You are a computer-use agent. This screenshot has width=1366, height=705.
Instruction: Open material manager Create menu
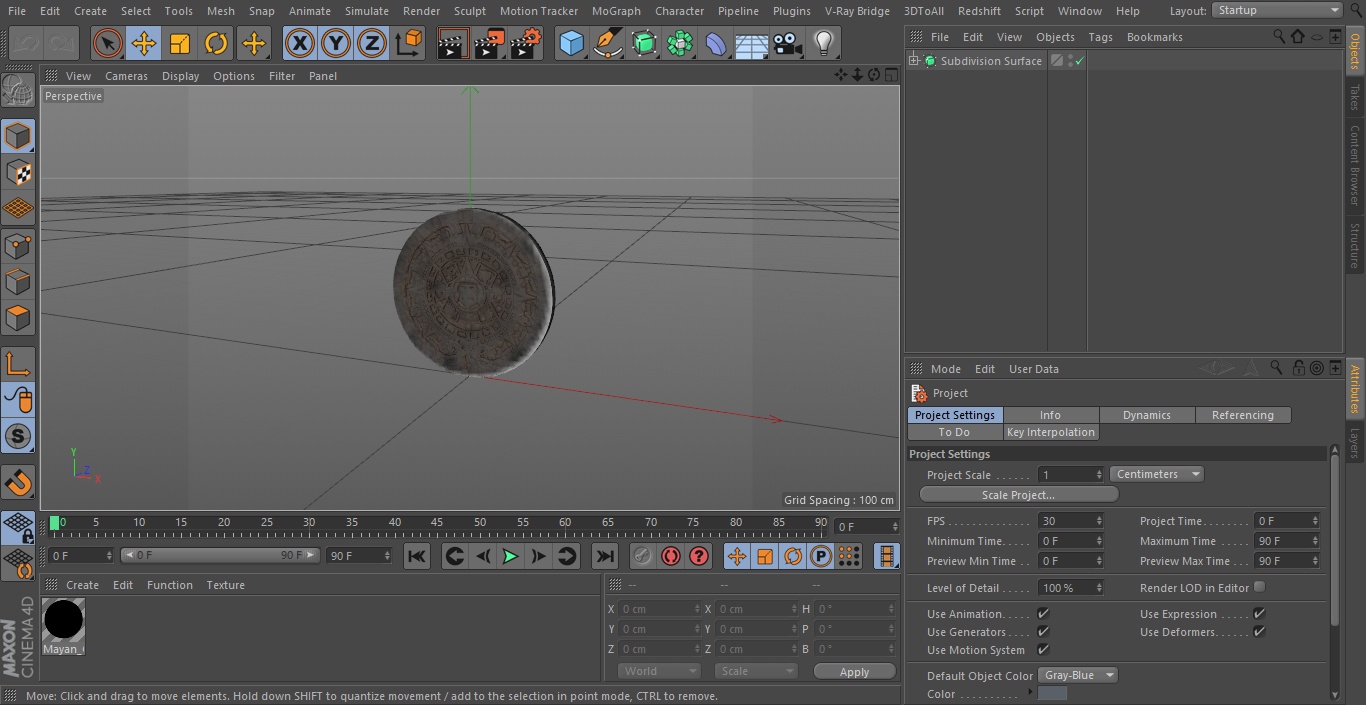tap(82, 585)
